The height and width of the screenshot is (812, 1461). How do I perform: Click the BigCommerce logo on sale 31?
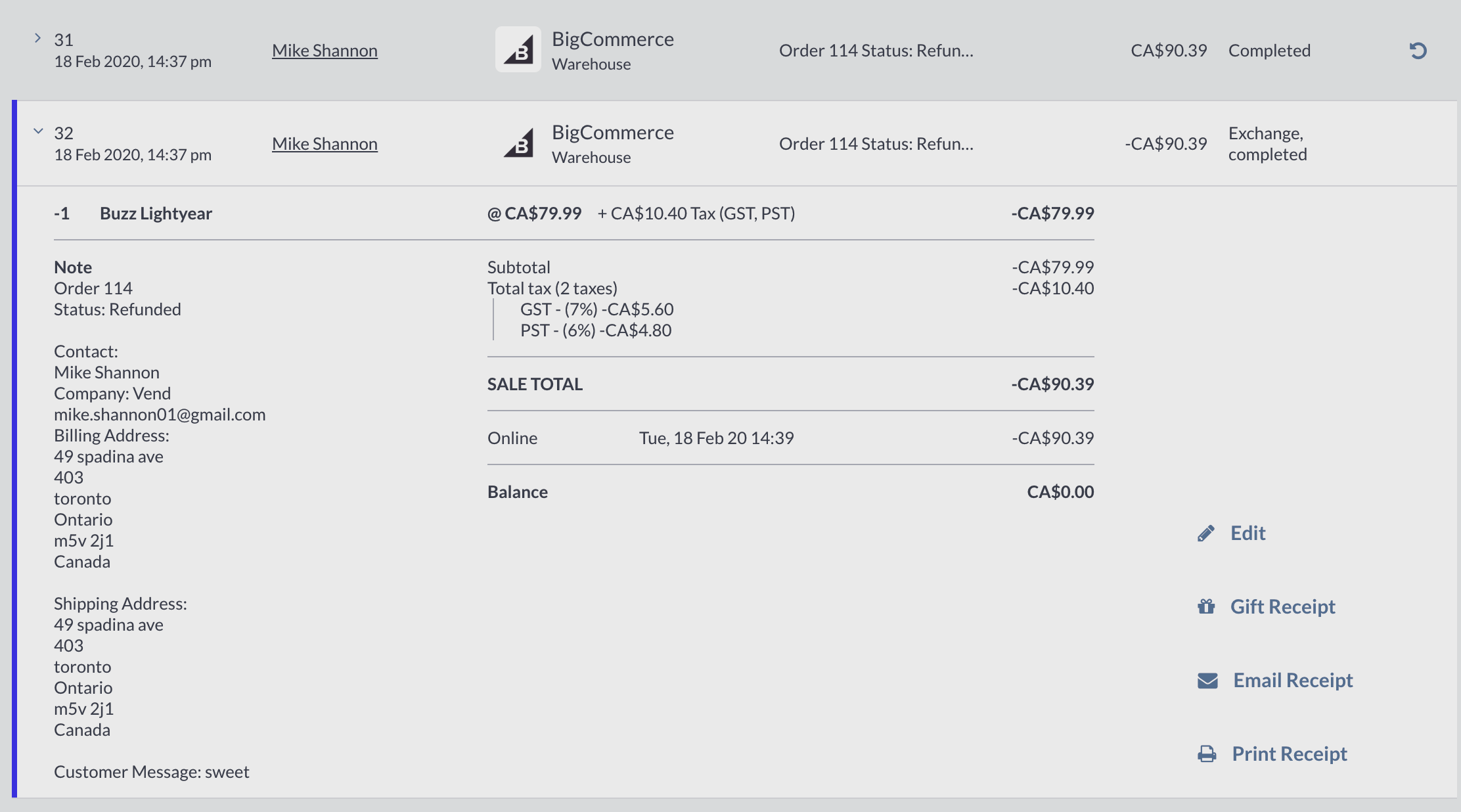click(x=518, y=50)
